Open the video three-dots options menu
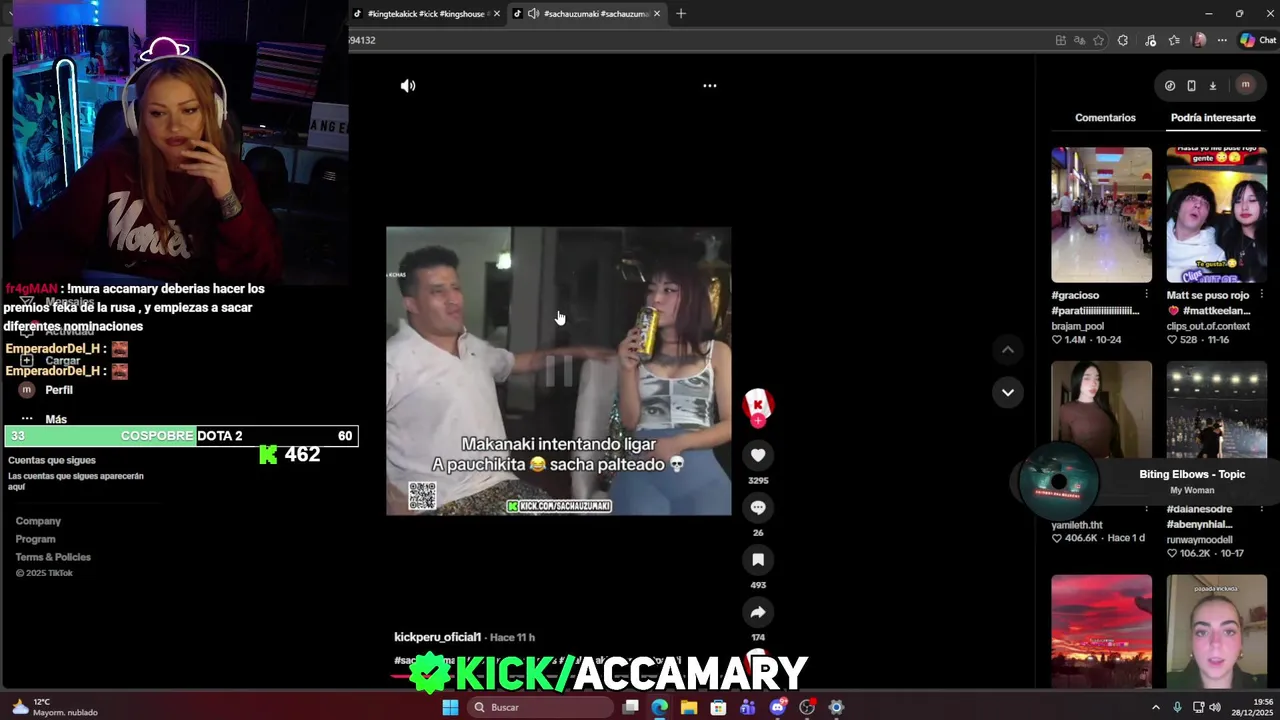The width and height of the screenshot is (1280, 720). (709, 86)
